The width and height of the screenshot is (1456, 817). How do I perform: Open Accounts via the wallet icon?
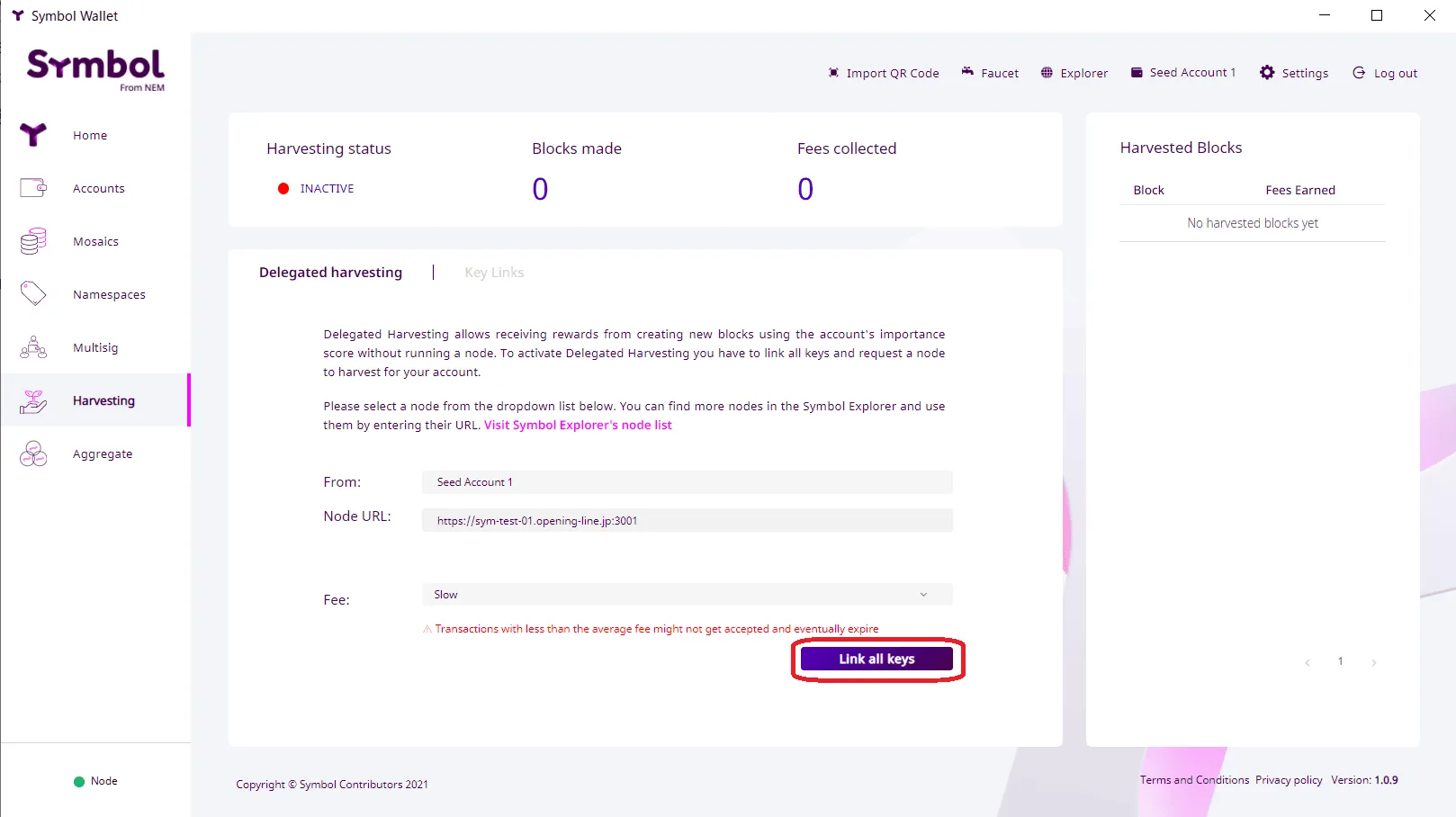click(x=33, y=188)
